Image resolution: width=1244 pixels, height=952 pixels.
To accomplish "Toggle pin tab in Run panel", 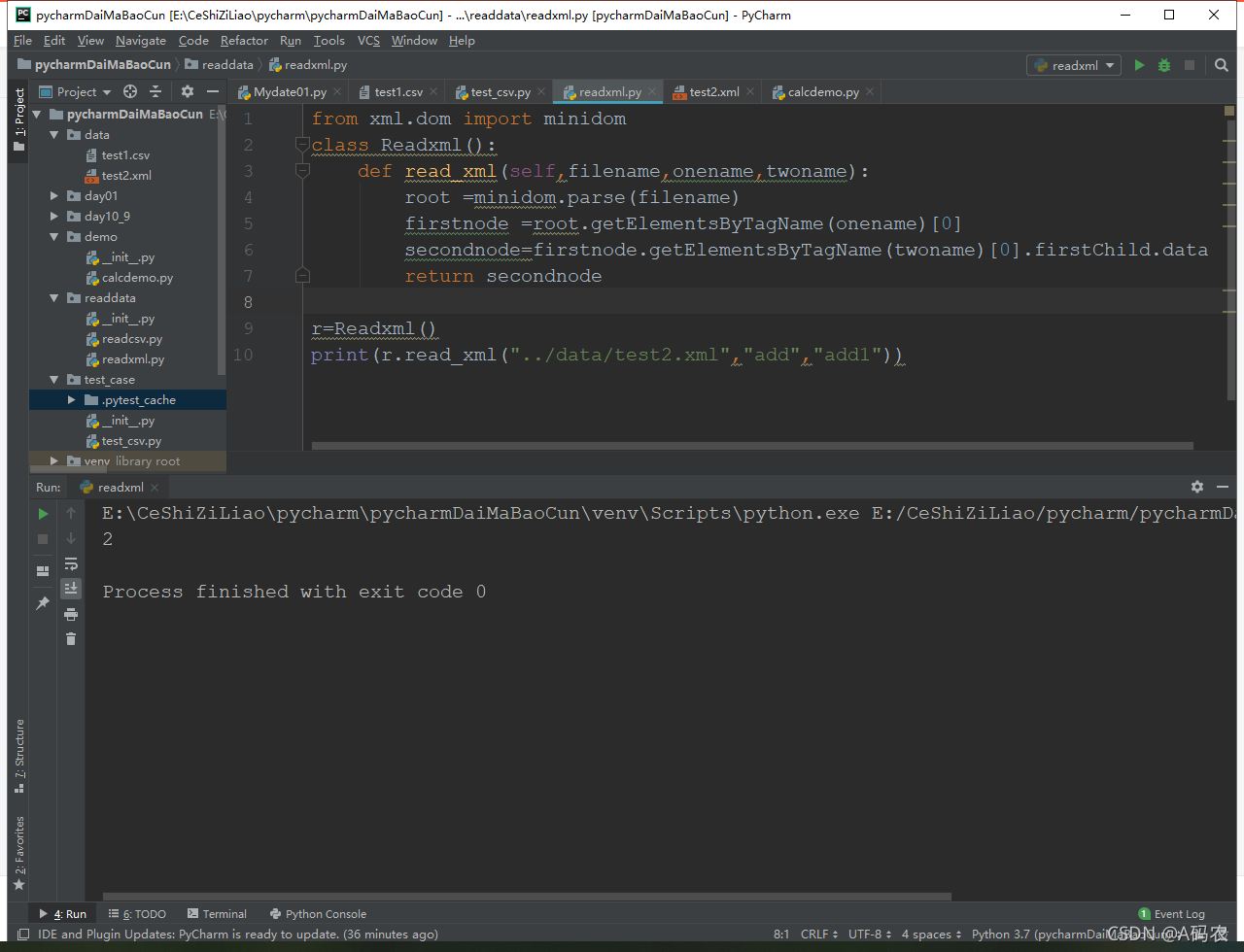I will click(x=43, y=603).
